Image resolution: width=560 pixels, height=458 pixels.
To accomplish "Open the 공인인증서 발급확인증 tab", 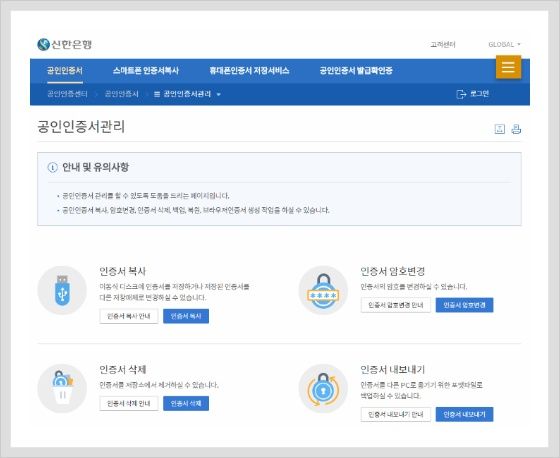I will tap(356, 70).
